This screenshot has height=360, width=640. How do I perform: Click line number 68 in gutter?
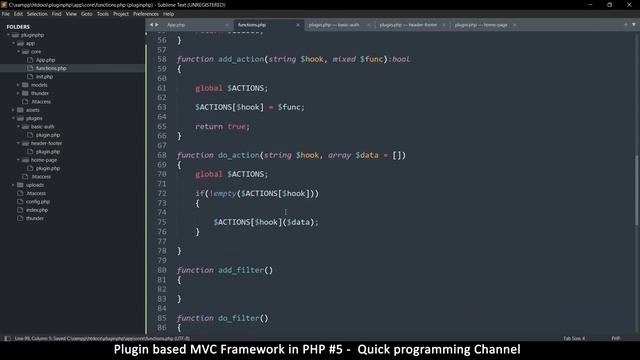tap(162, 155)
